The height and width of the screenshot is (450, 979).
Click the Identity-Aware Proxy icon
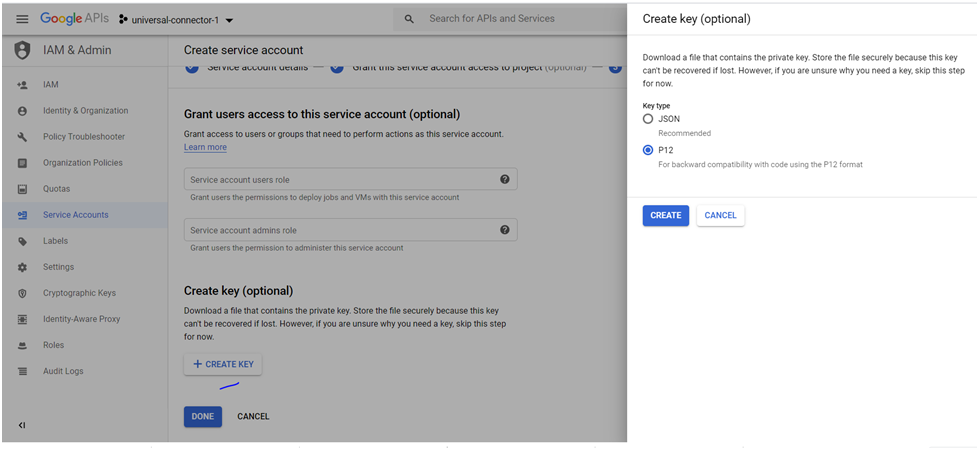click(22, 319)
